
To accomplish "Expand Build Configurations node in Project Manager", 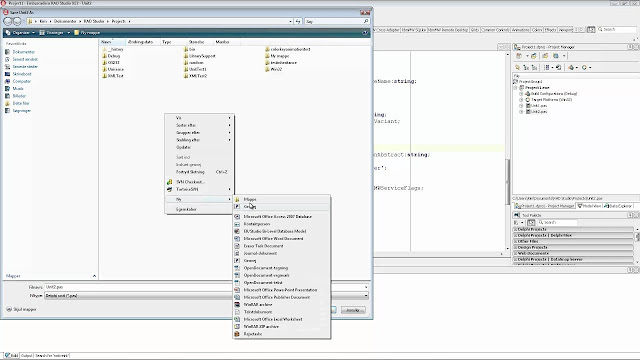I will [x=521, y=94].
